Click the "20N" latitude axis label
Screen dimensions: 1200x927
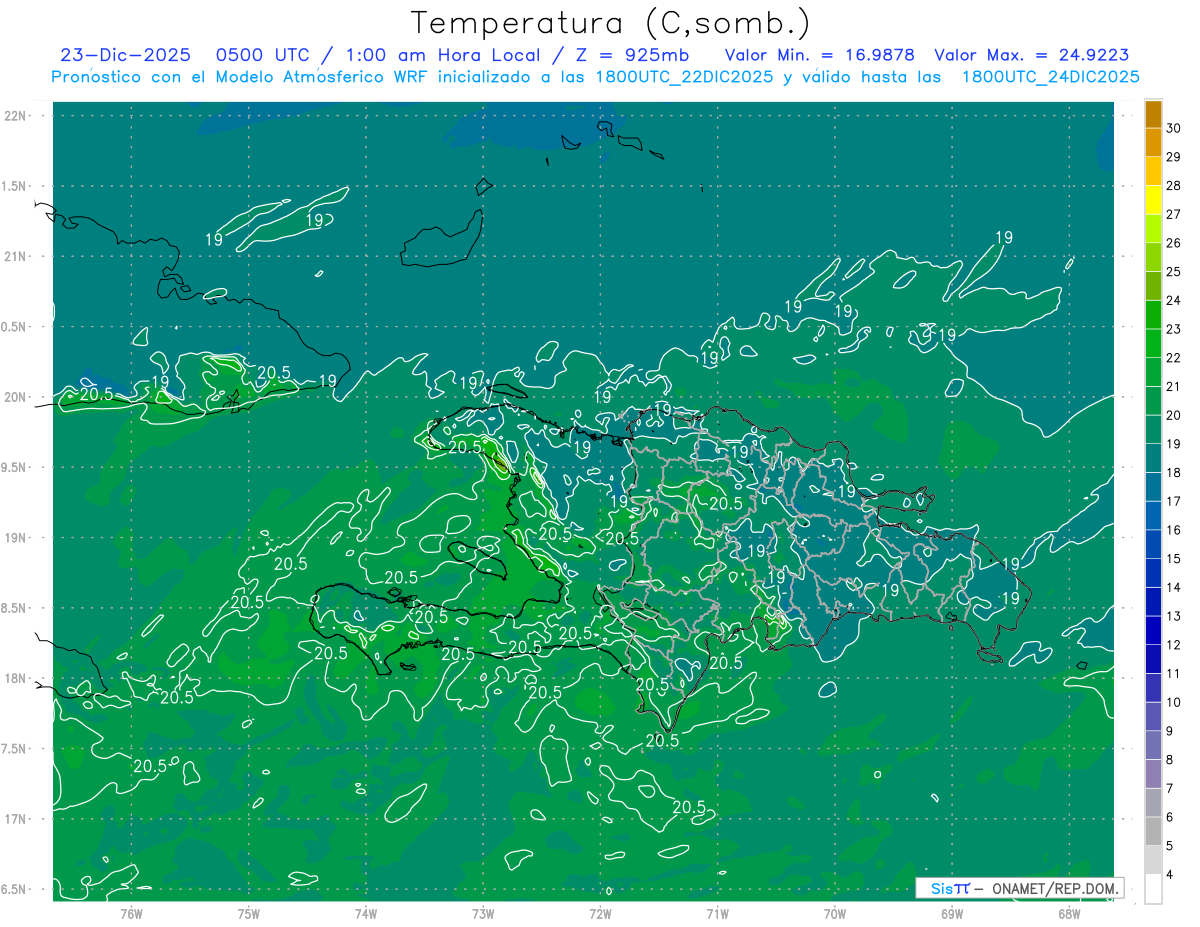pos(15,397)
